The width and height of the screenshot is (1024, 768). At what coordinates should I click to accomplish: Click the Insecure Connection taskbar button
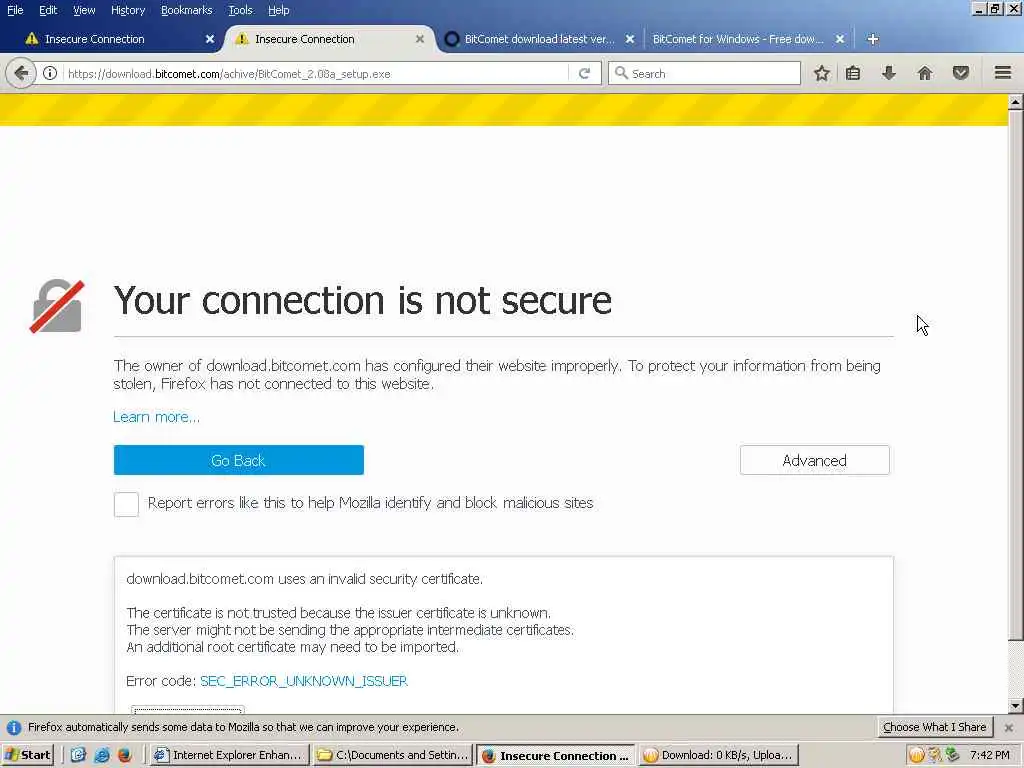tap(556, 755)
